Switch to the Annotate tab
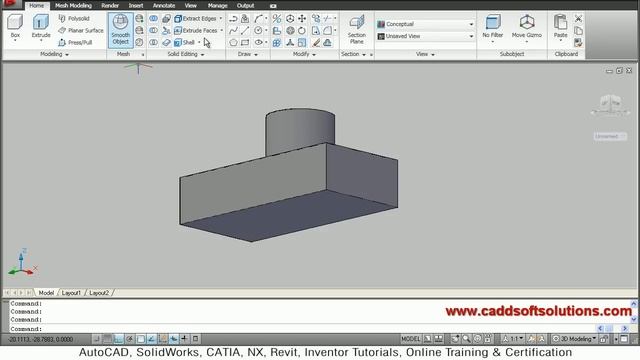 coord(164,5)
